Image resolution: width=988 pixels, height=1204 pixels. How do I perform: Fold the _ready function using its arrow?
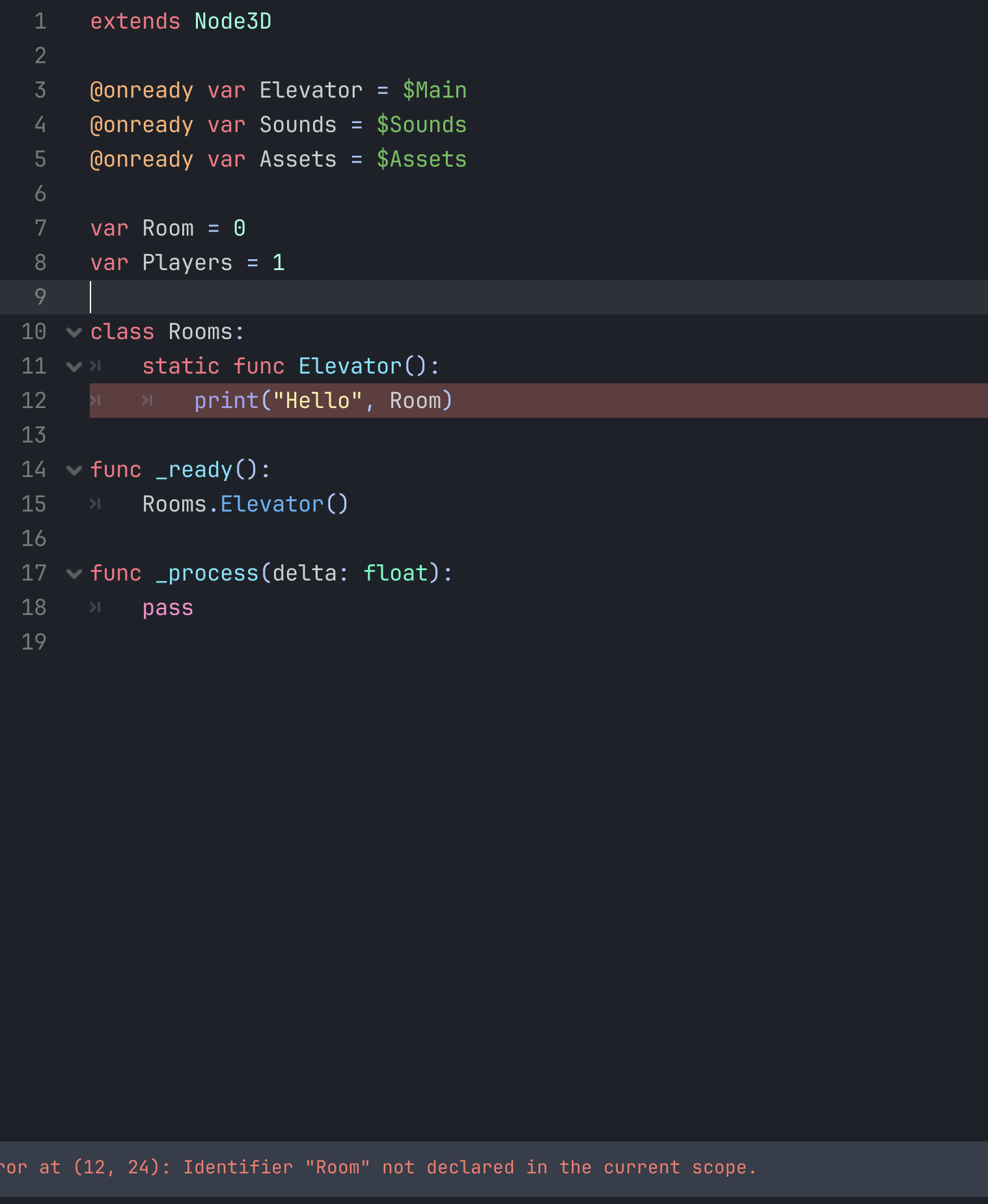coord(74,471)
